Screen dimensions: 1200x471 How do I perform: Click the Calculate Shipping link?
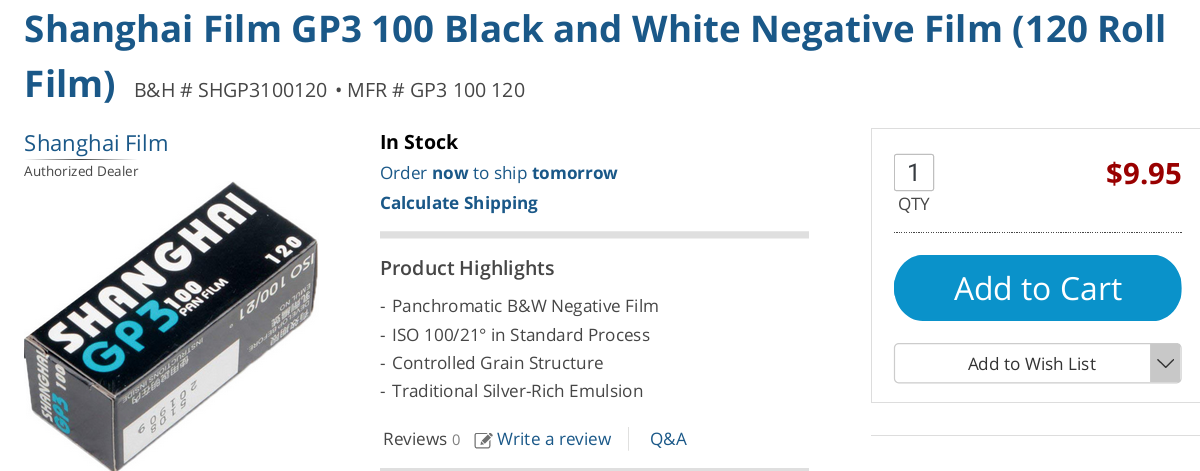pyautogui.click(x=459, y=203)
